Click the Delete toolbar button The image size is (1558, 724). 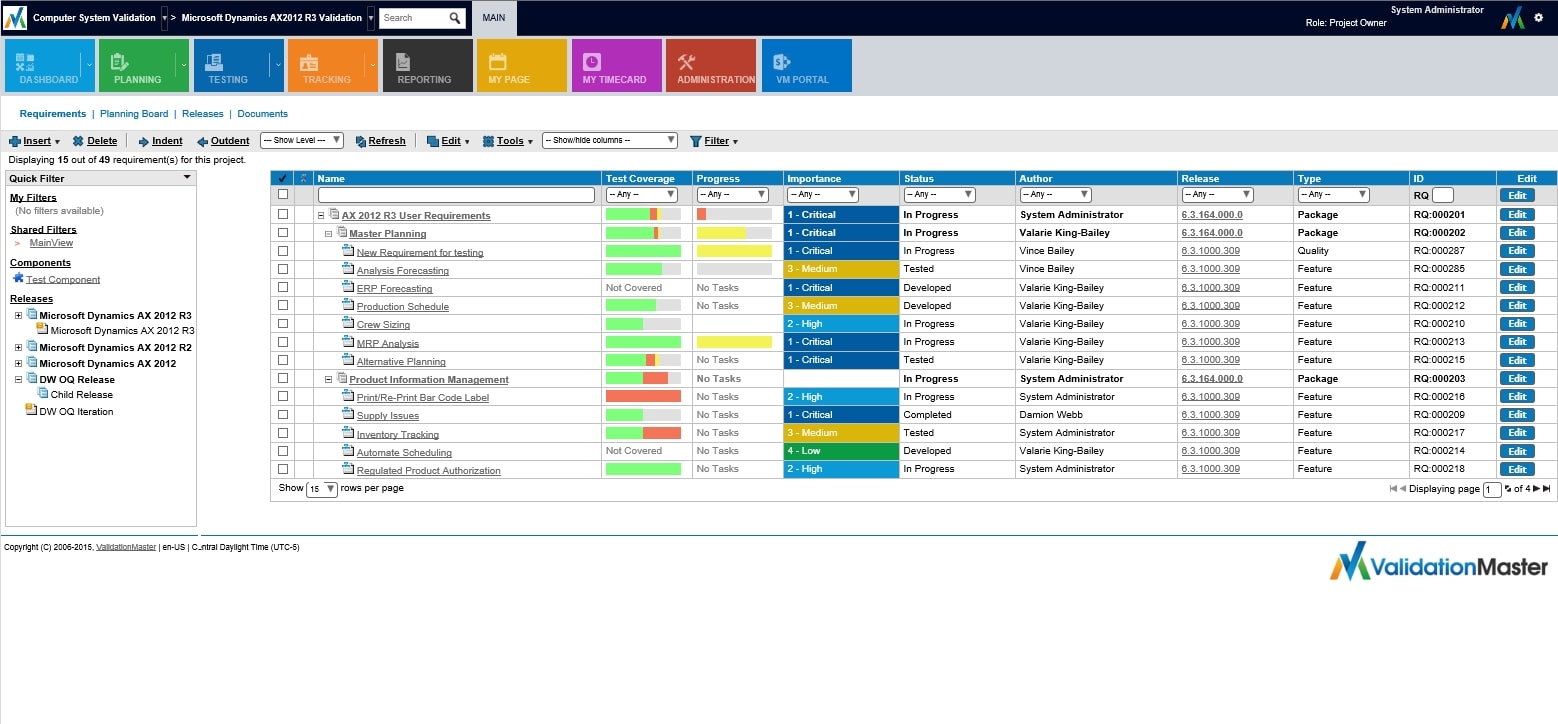(x=95, y=141)
